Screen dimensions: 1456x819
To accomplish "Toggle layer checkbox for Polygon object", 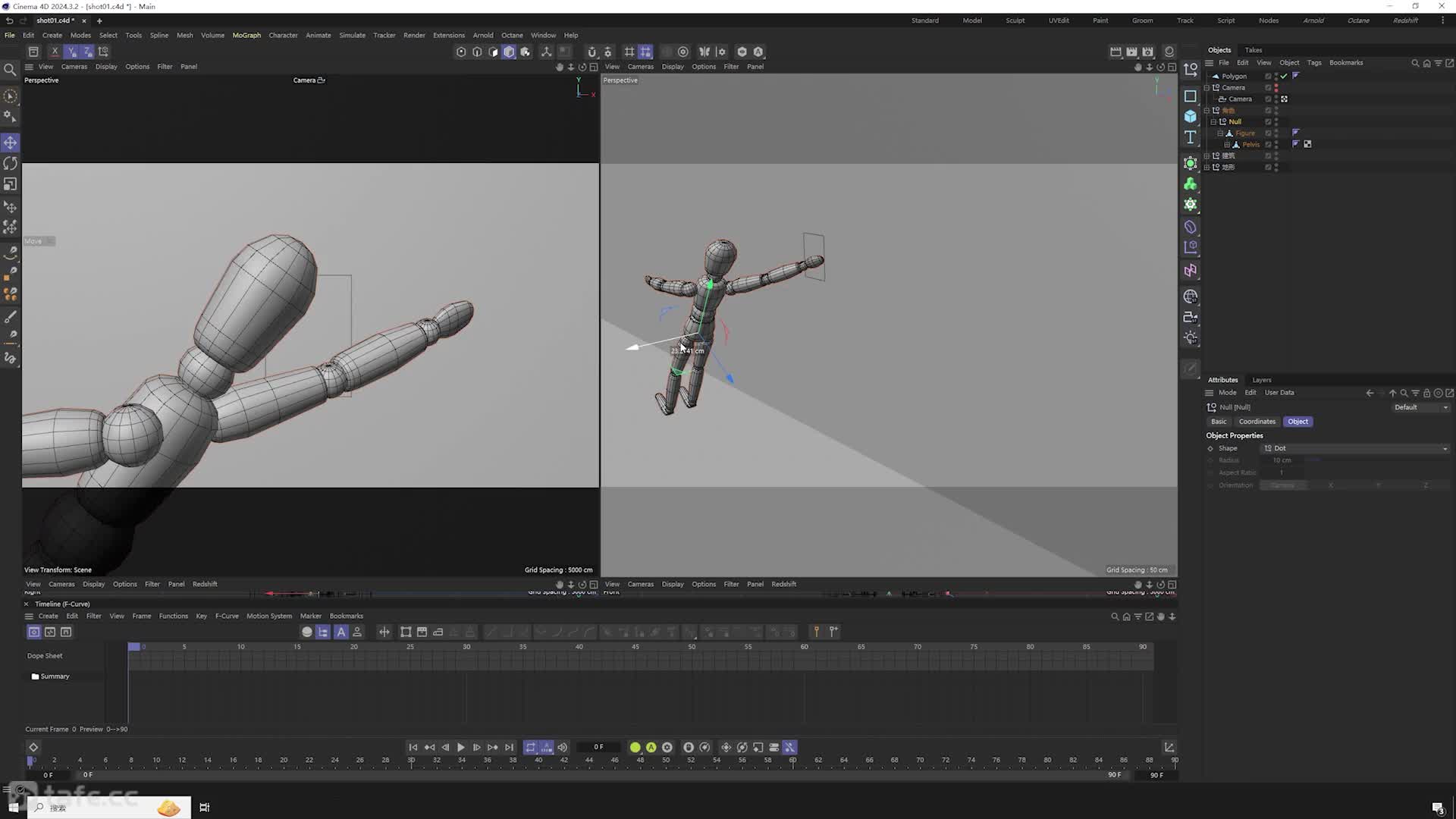I will click(x=1268, y=76).
